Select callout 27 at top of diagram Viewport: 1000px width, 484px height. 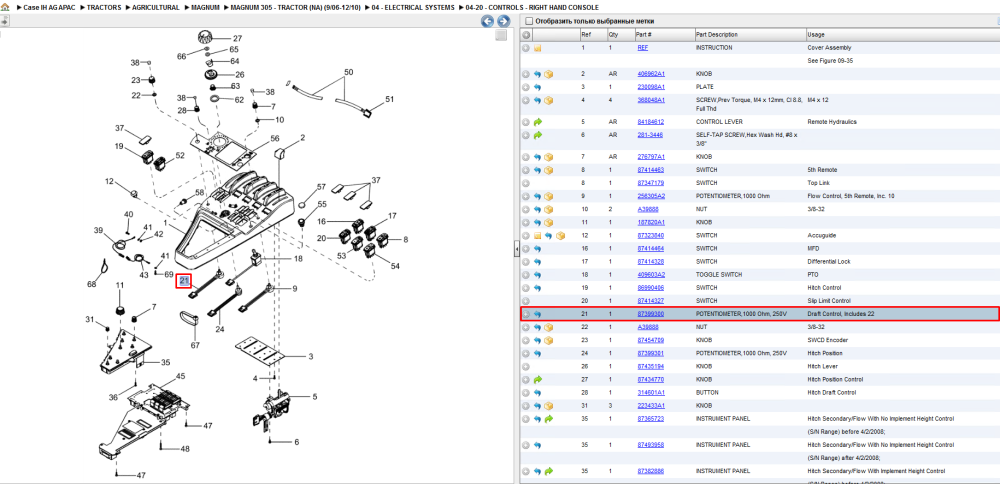click(x=237, y=38)
